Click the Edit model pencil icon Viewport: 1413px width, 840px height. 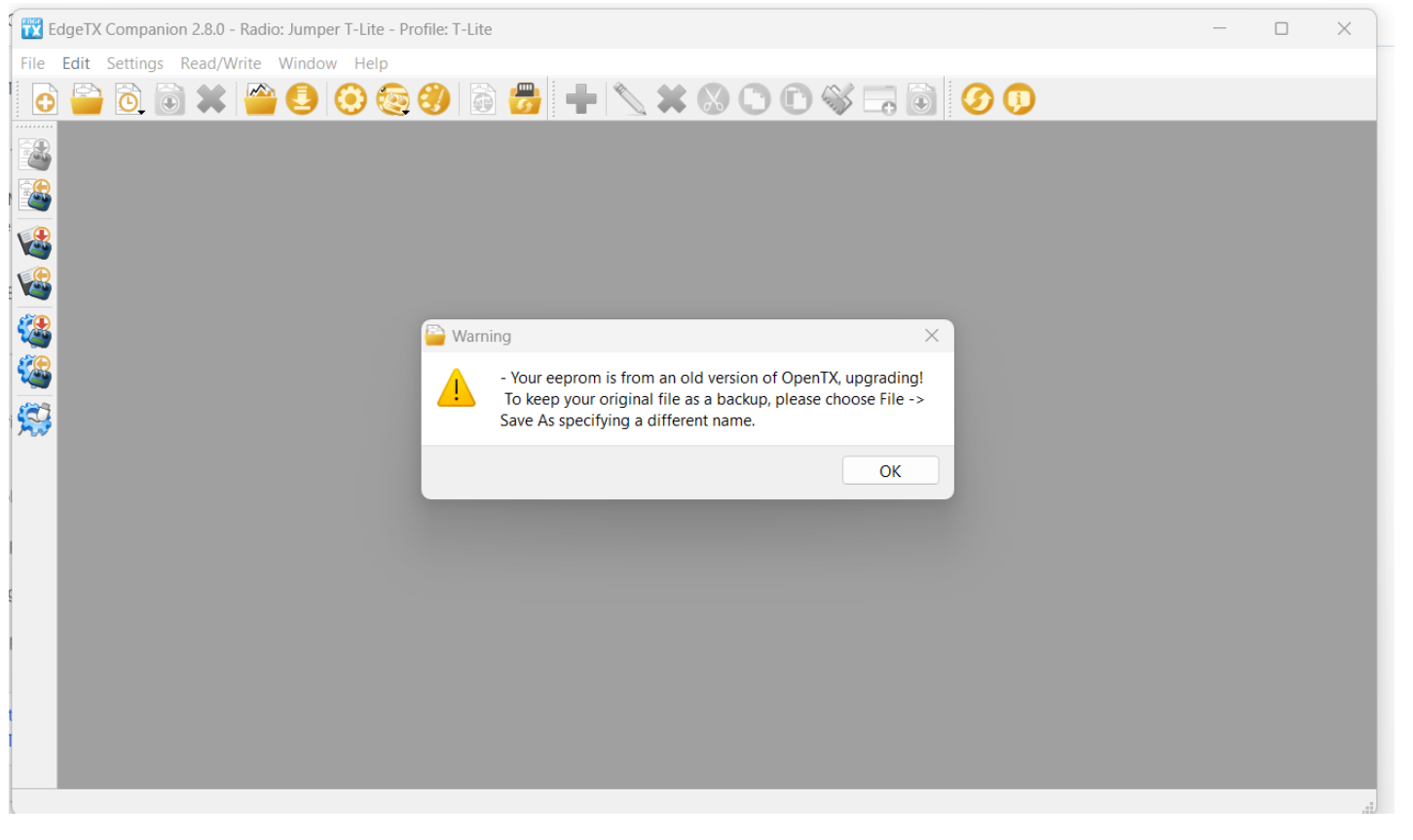629,99
